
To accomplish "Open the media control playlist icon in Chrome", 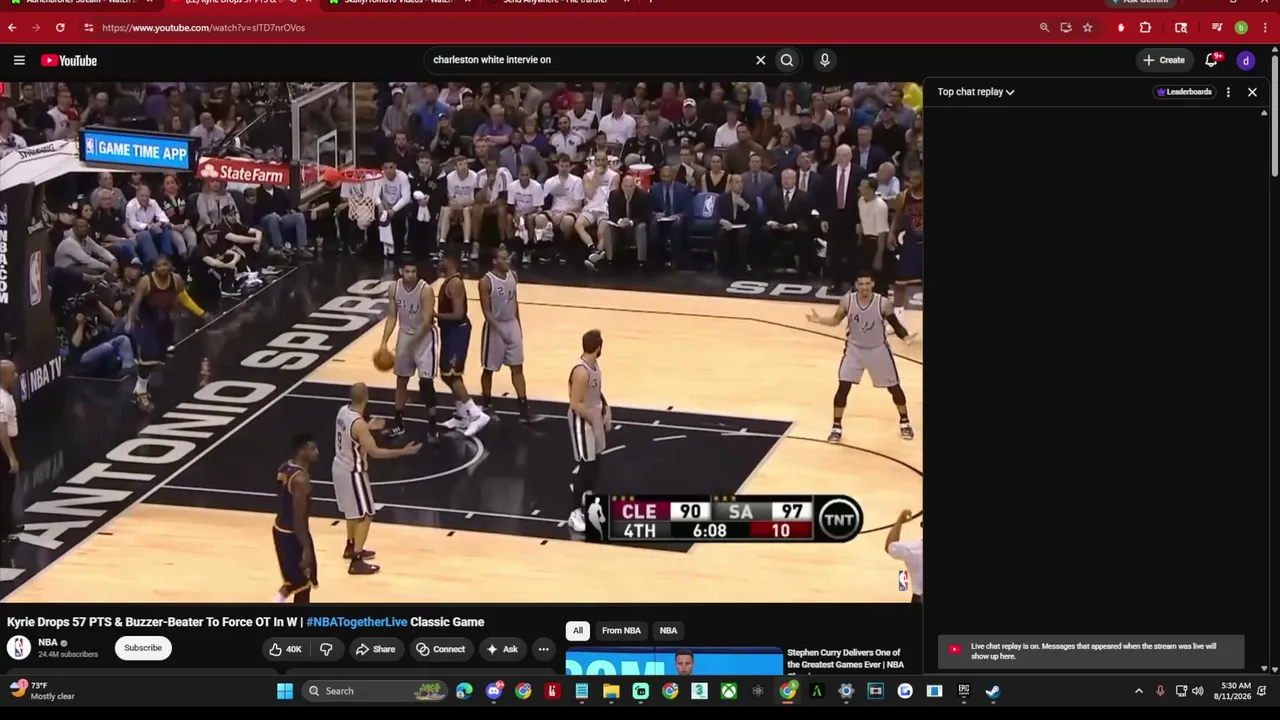I will click(1217, 28).
